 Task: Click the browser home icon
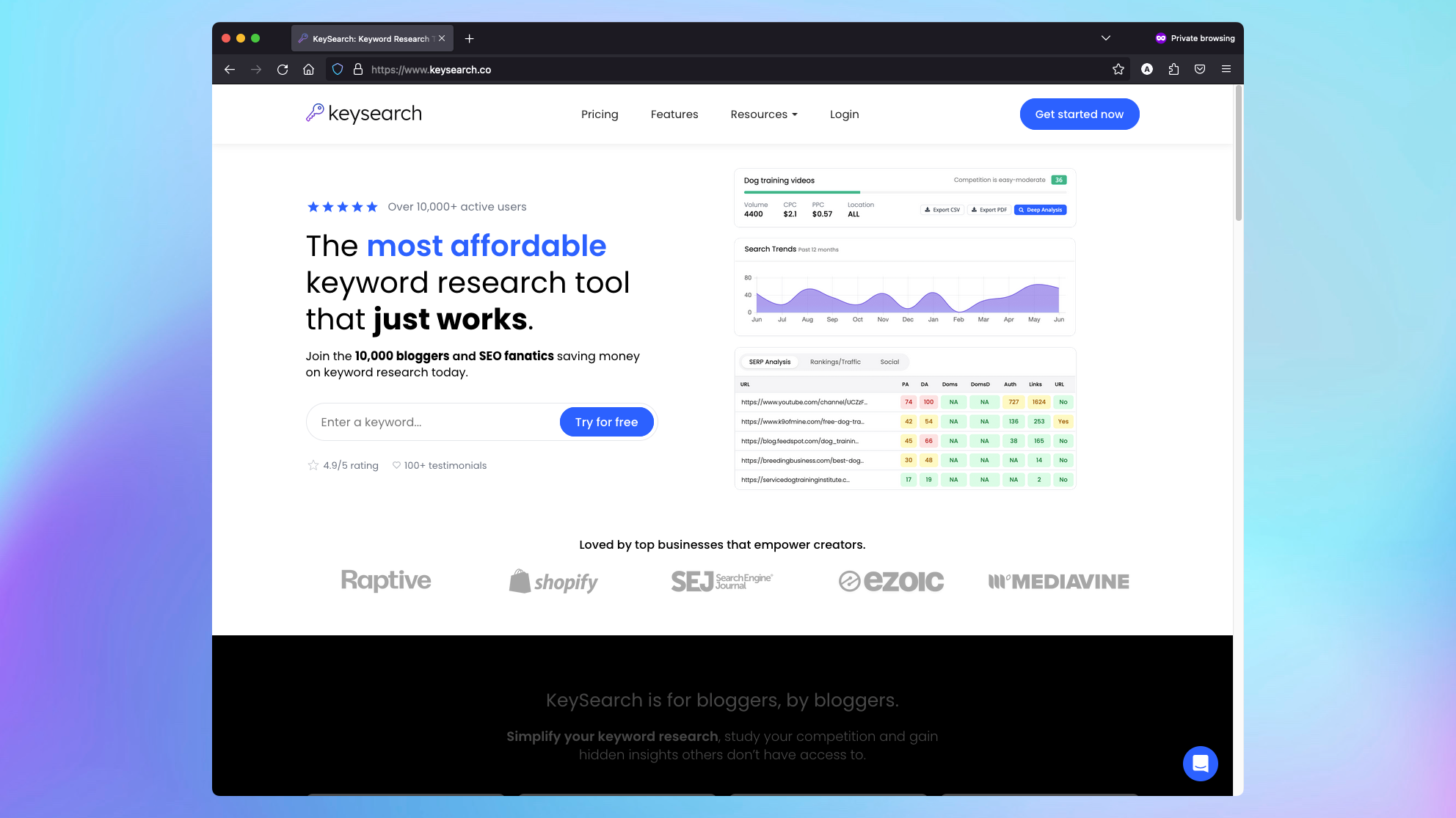point(308,70)
